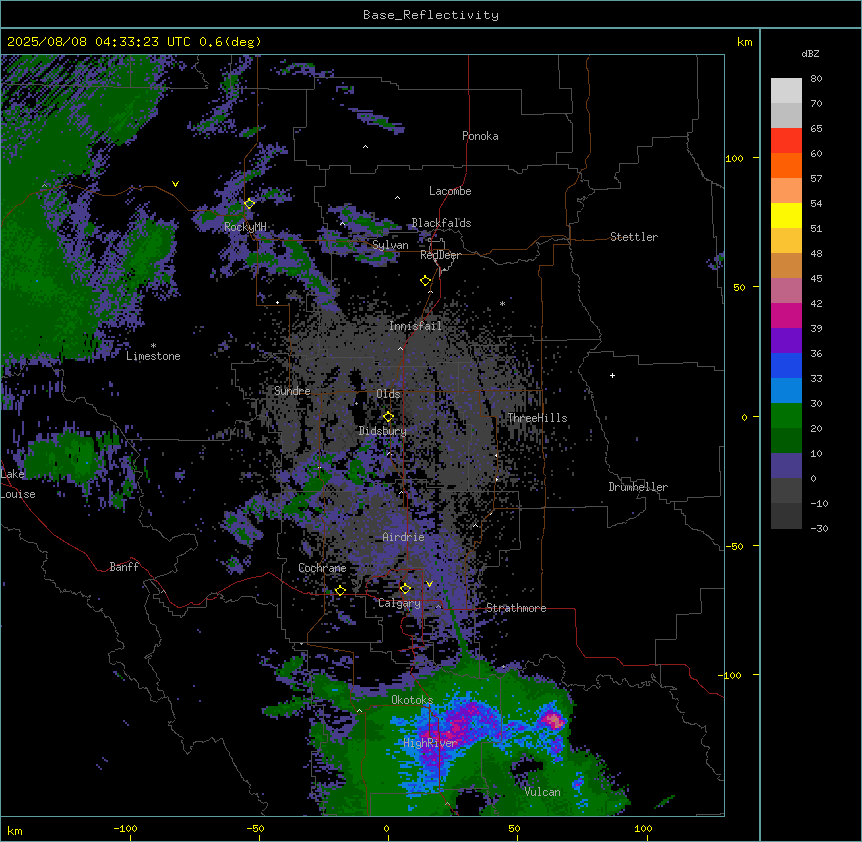Viewport: 862px width, 842px height.
Task: Click the magenta 39-42 dBZ legend swatch
Action: pyautogui.click(x=786, y=316)
